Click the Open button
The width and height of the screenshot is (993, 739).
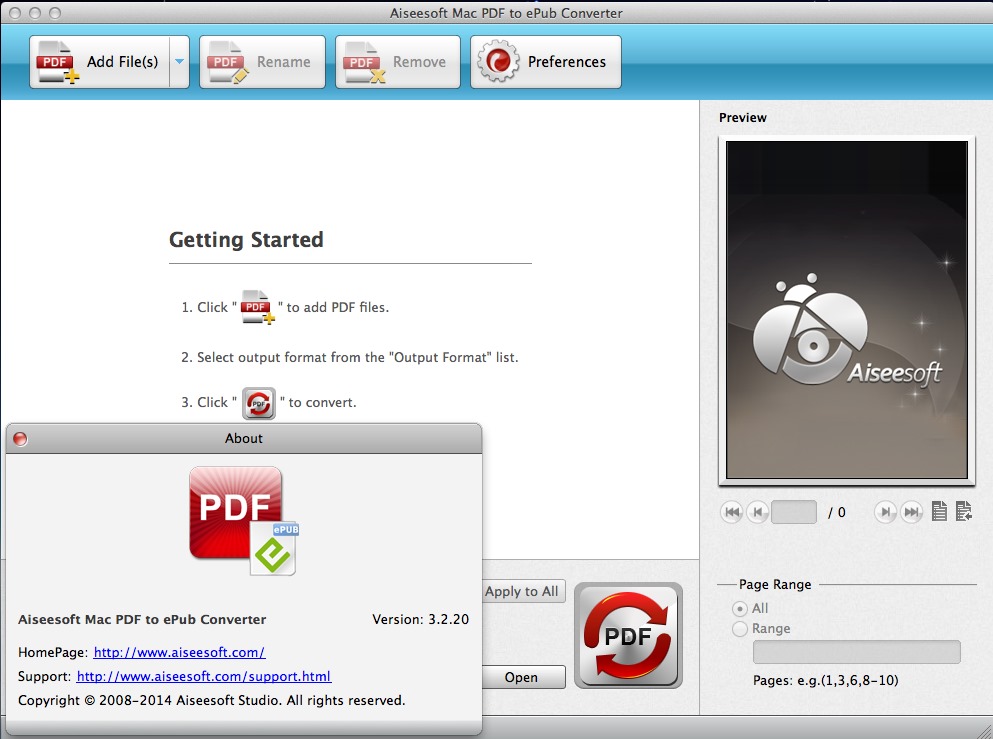point(523,677)
